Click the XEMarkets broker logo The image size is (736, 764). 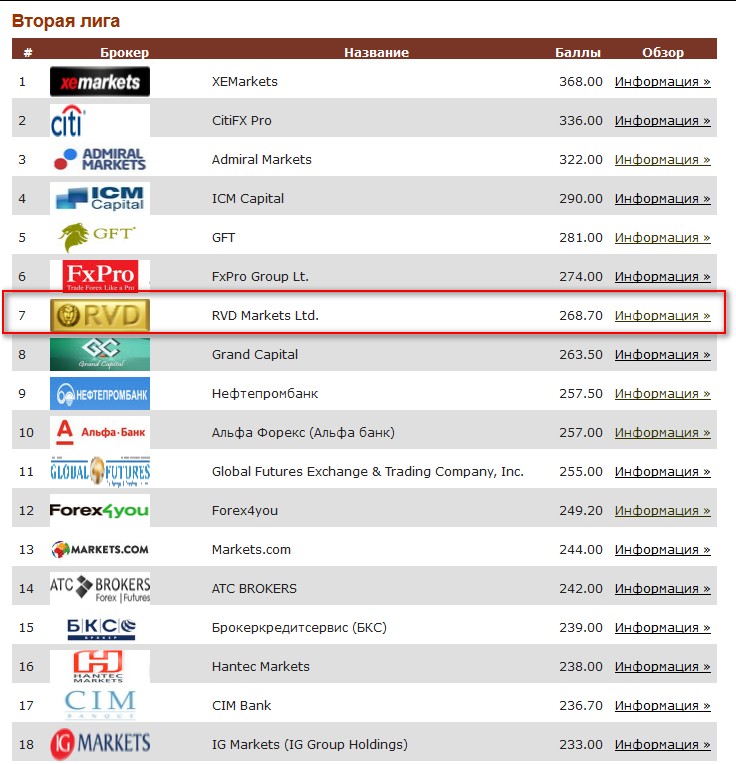tap(100, 81)
